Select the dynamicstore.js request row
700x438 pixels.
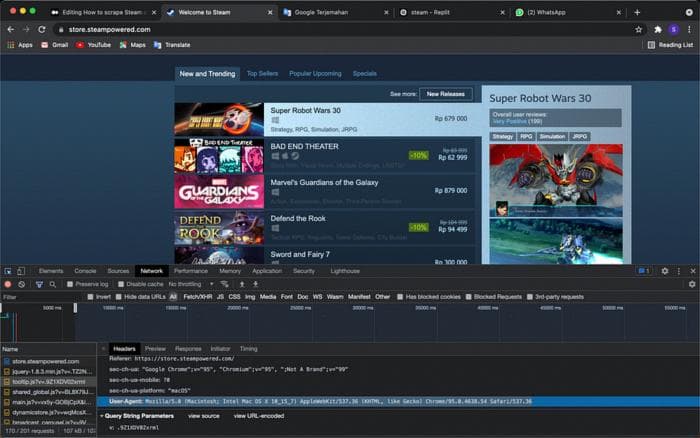[48, 413]
